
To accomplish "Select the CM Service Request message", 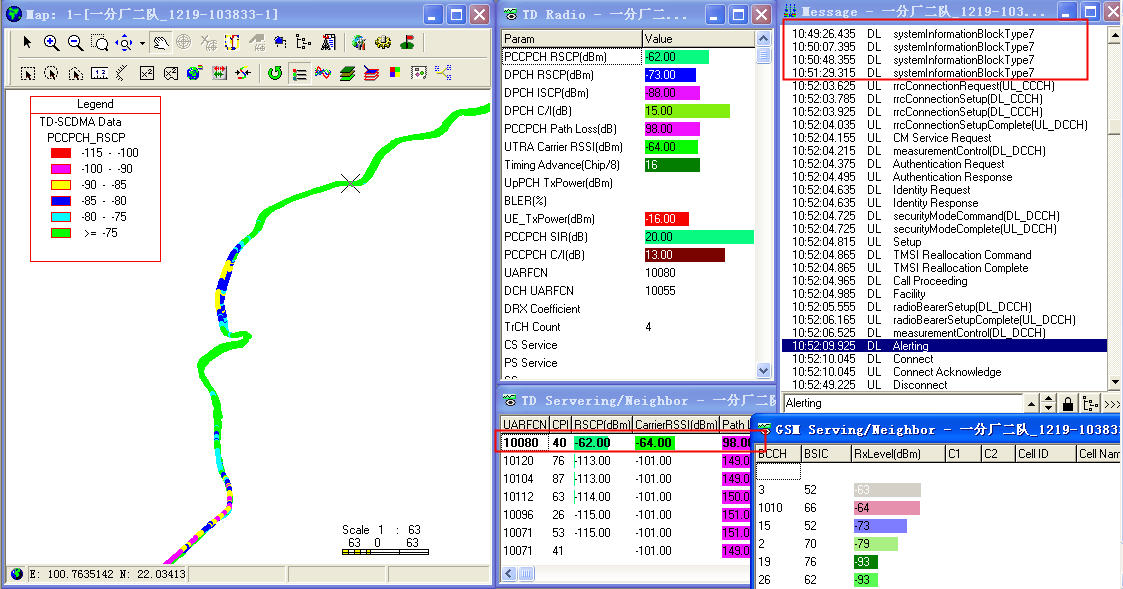I will [945, 138].
